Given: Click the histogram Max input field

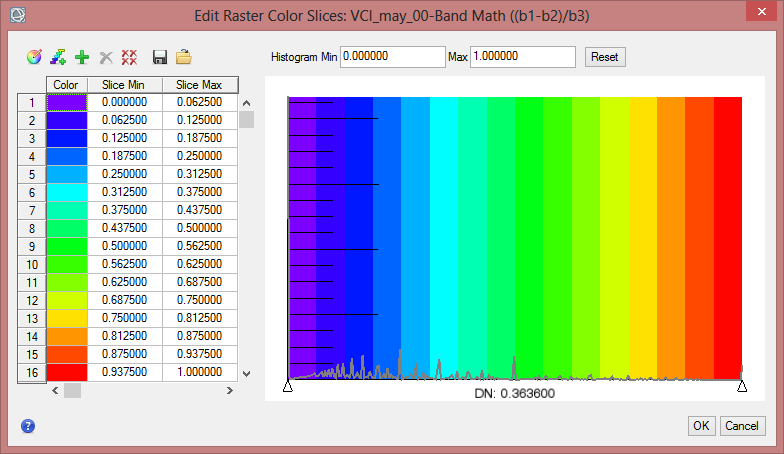Looking at the screenshot, I should (x=522, y=57).
